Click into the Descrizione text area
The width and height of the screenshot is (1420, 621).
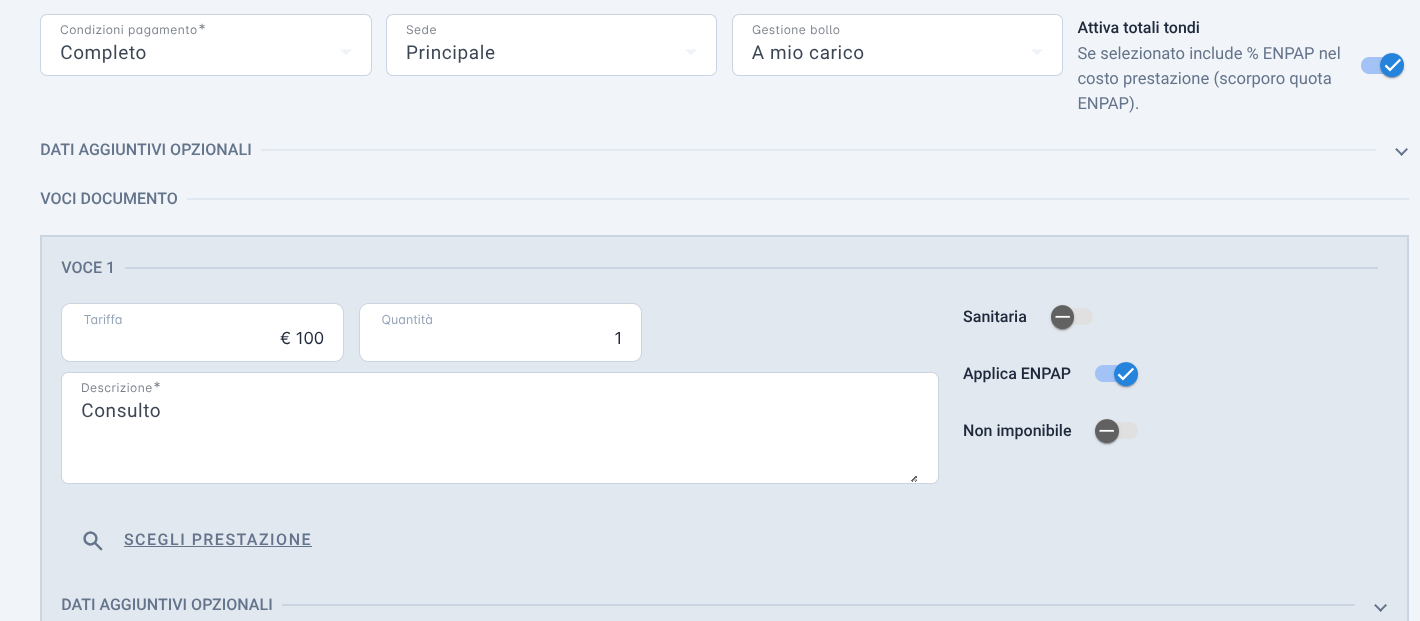(x=500, y=428)
